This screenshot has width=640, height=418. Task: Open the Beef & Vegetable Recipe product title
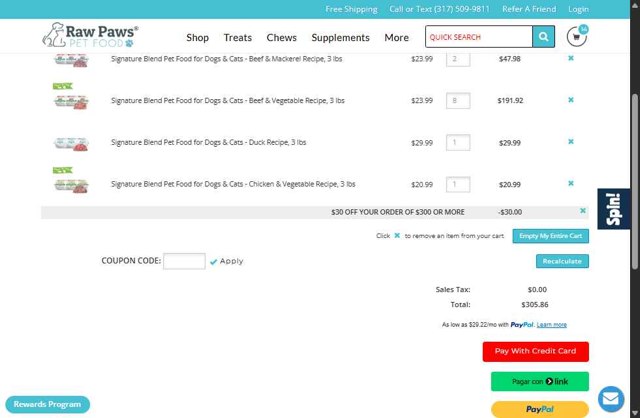tap(228, 100)
